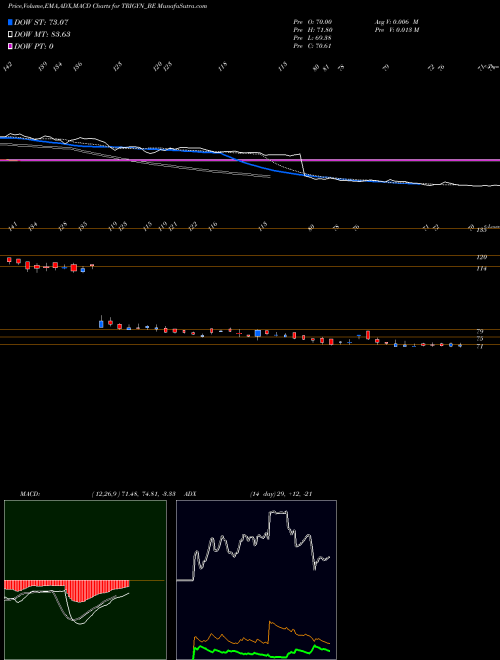This screenshot has width=500, height=660.
Task: Click the 'Avg V: 0.006 M' volume text
Action: click(x=396, y=22)
